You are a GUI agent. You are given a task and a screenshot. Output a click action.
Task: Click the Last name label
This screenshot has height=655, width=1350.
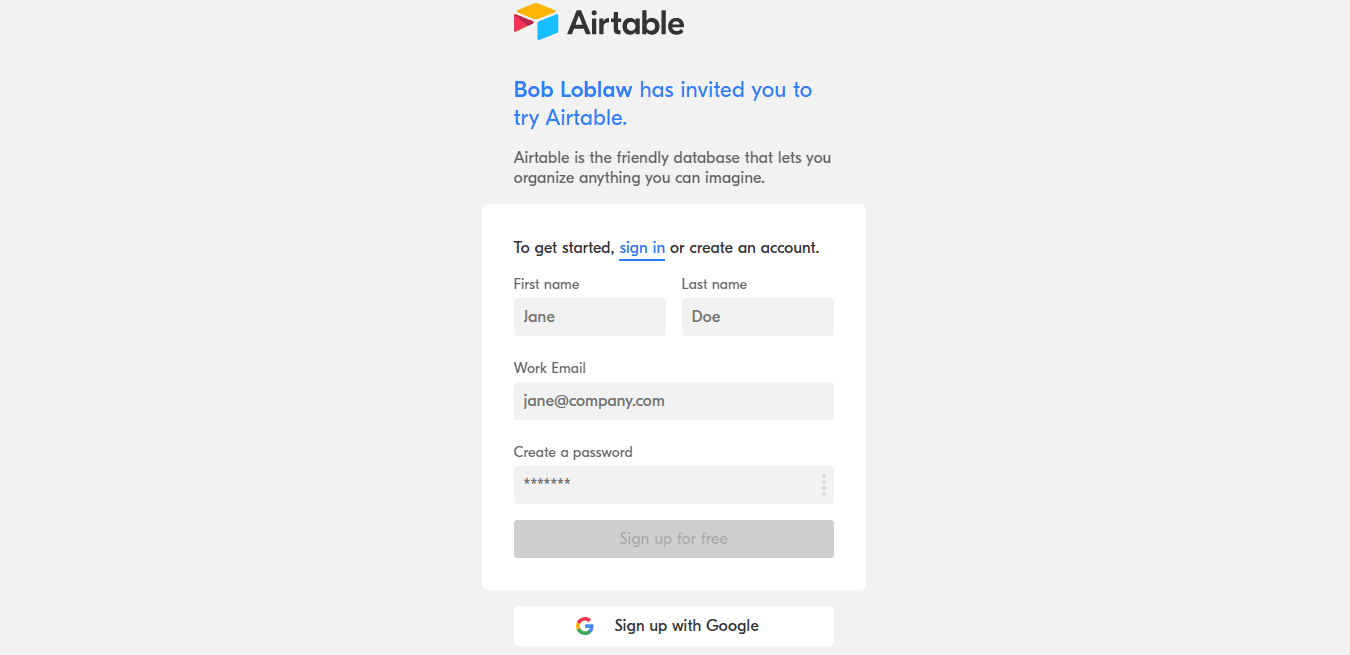tap(714, 284)
